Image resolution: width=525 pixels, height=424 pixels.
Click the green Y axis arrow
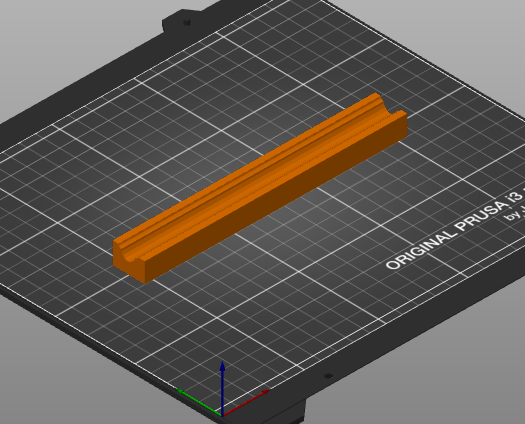[199, 402]
